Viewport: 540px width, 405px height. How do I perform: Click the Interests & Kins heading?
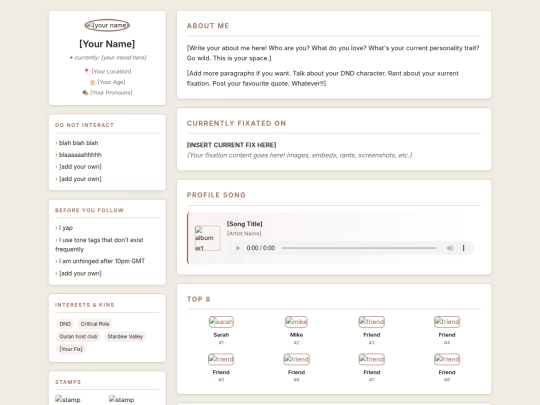pos(85,305)
